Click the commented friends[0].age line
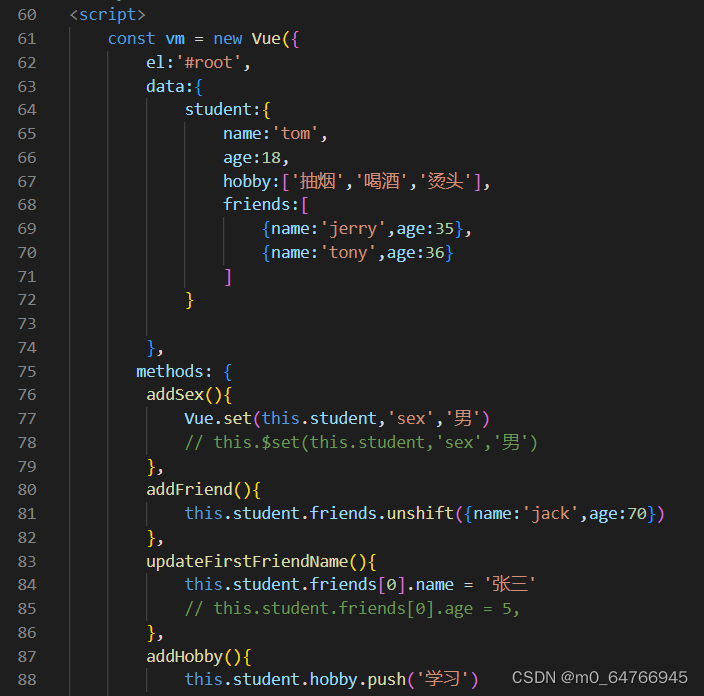 352,609
